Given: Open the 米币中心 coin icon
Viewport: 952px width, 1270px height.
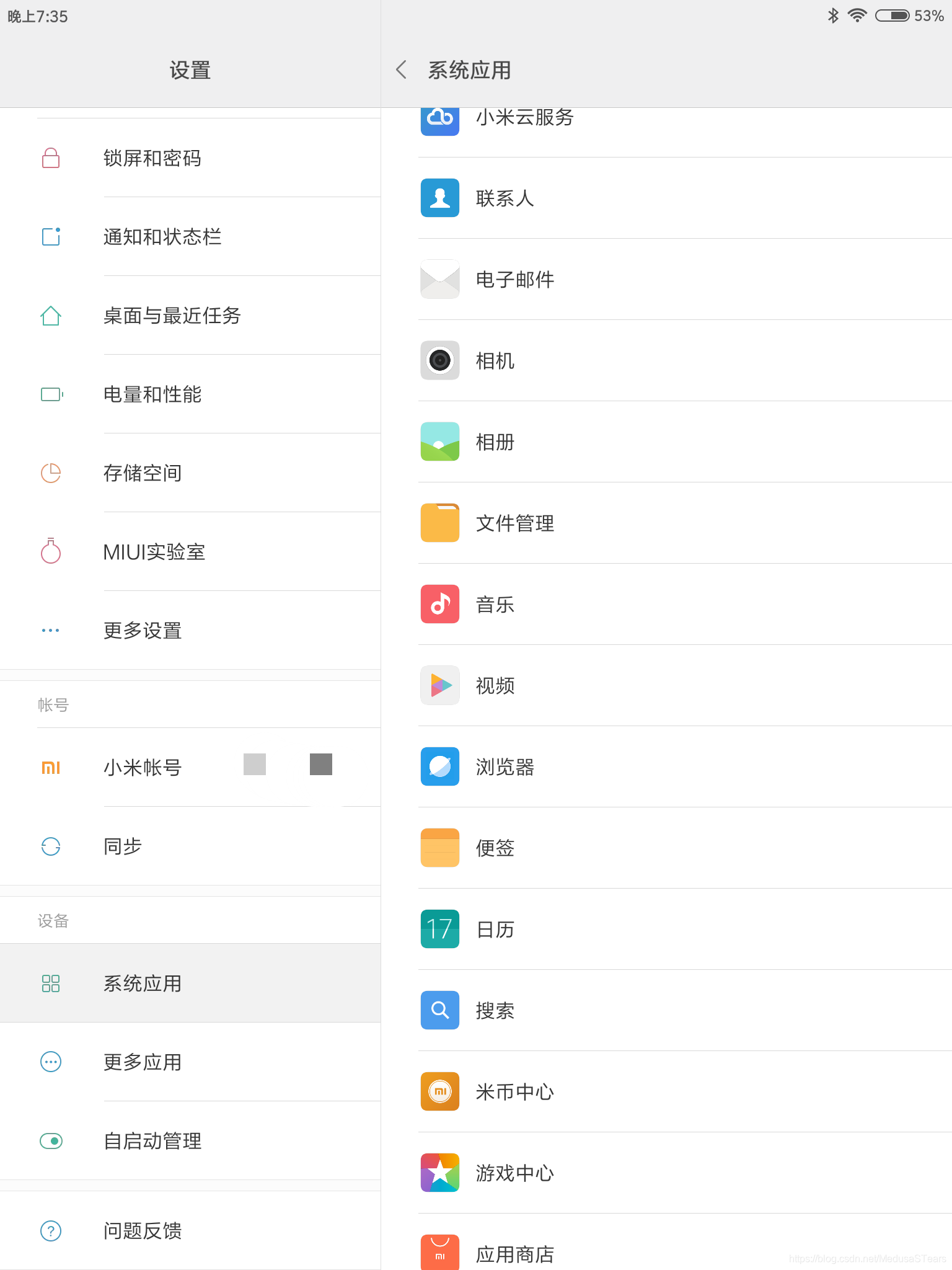Looking at the screenshot, I should tap(440, 1091).
